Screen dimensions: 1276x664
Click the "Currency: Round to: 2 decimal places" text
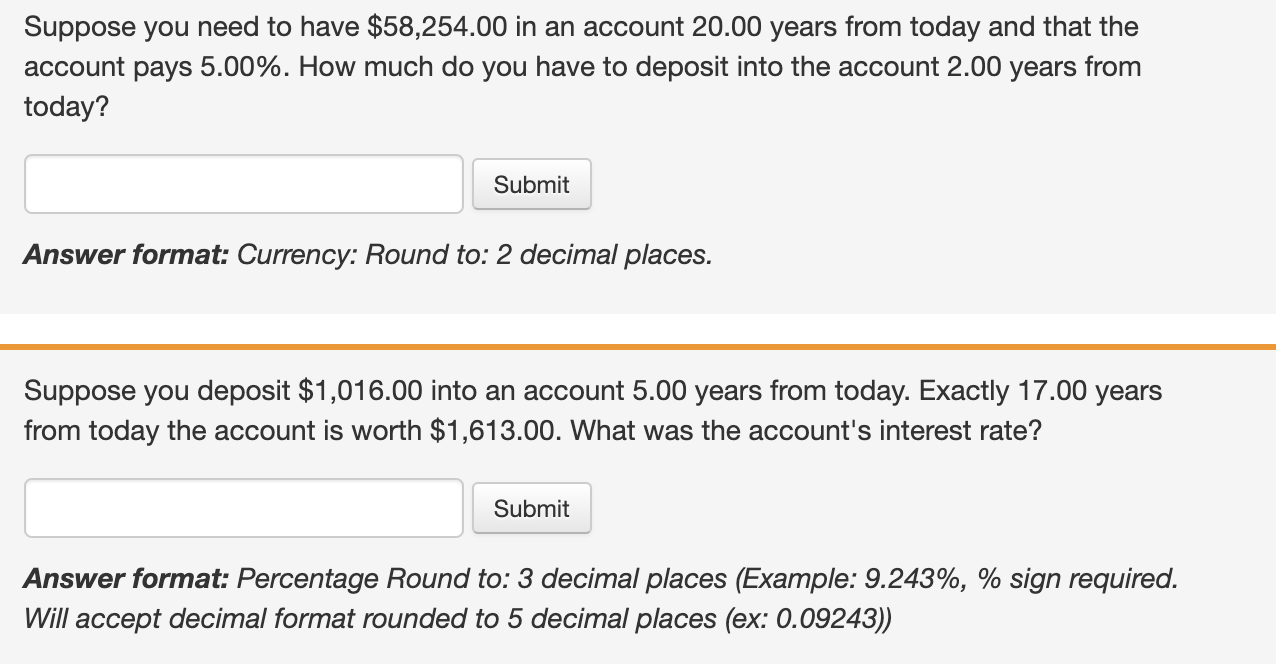(x=473, y=255)
